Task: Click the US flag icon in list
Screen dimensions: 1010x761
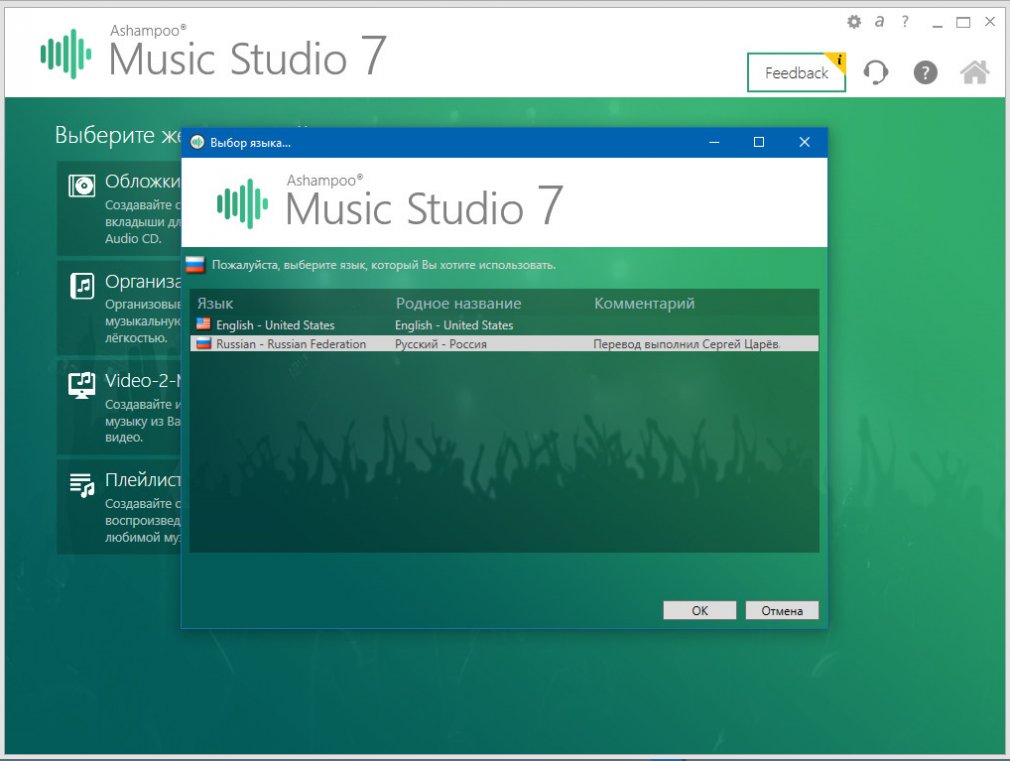Action: 204,324
